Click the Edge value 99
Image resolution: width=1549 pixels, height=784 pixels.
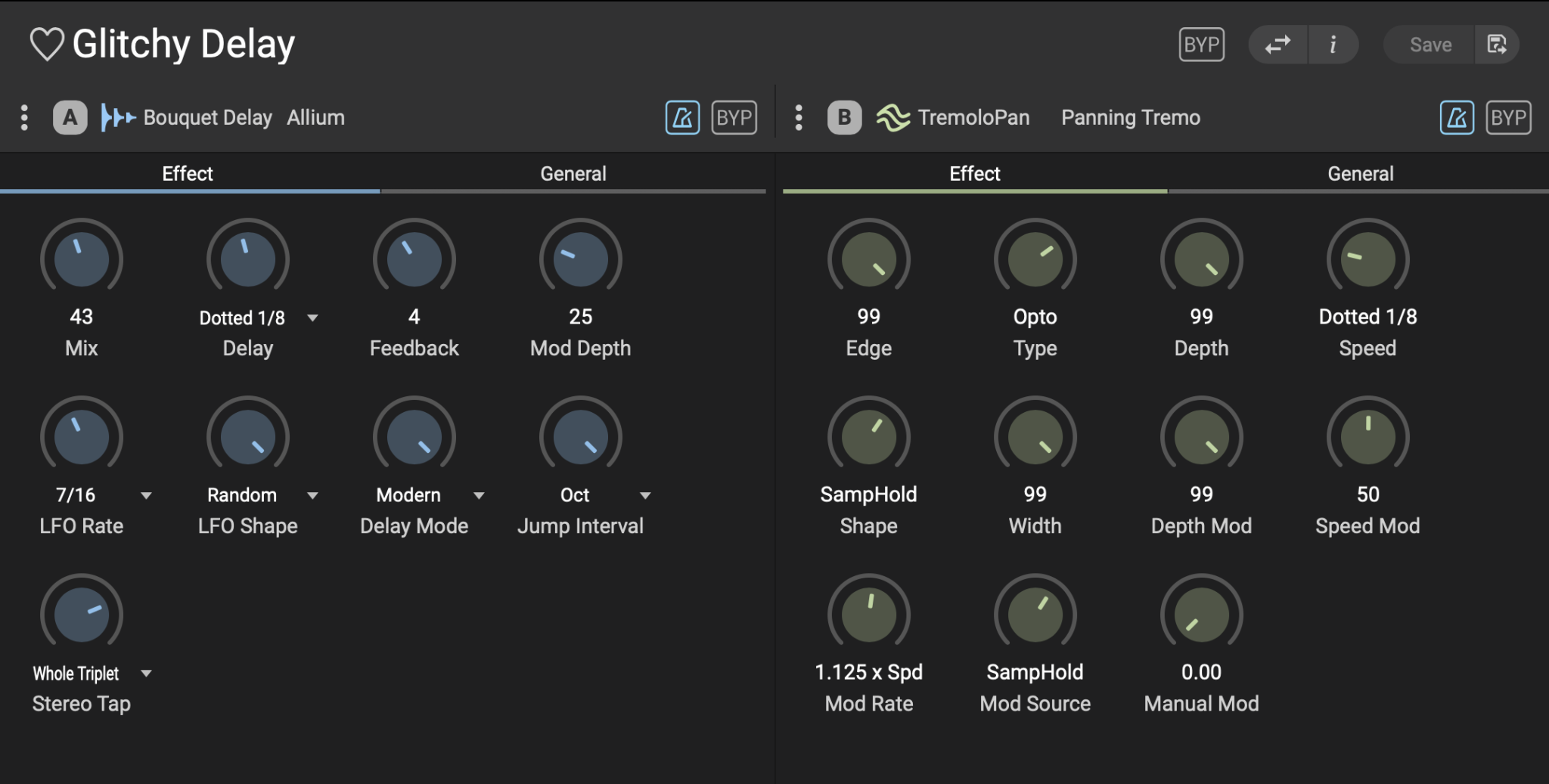[x=869, y=317]
